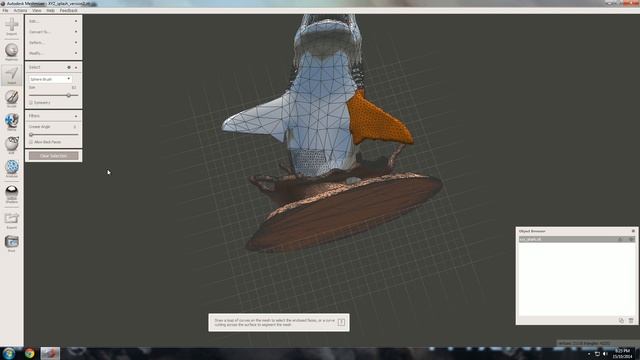Toggle visibility eye of listed object
Image resolution: width=640 pixels, height=360 pixels.
(631, 240)
